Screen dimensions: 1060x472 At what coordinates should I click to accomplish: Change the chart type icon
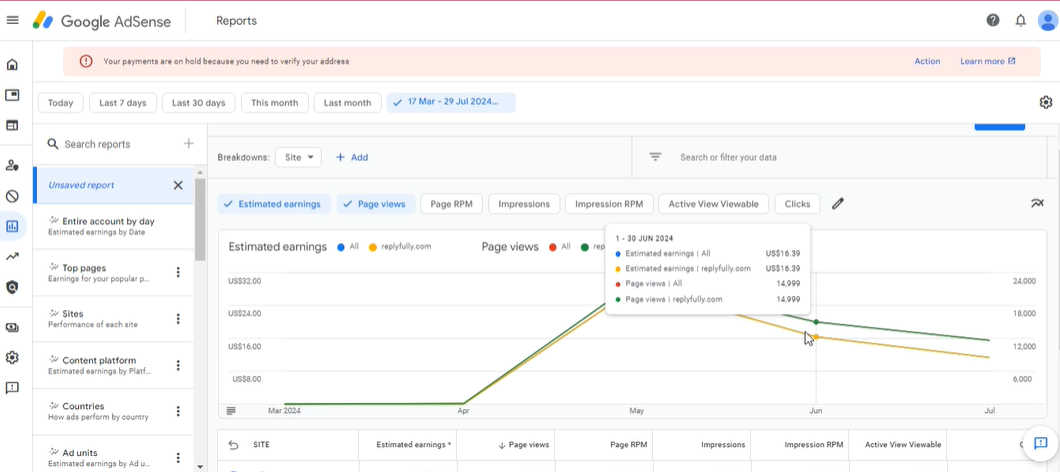[x=1037, y=203]
